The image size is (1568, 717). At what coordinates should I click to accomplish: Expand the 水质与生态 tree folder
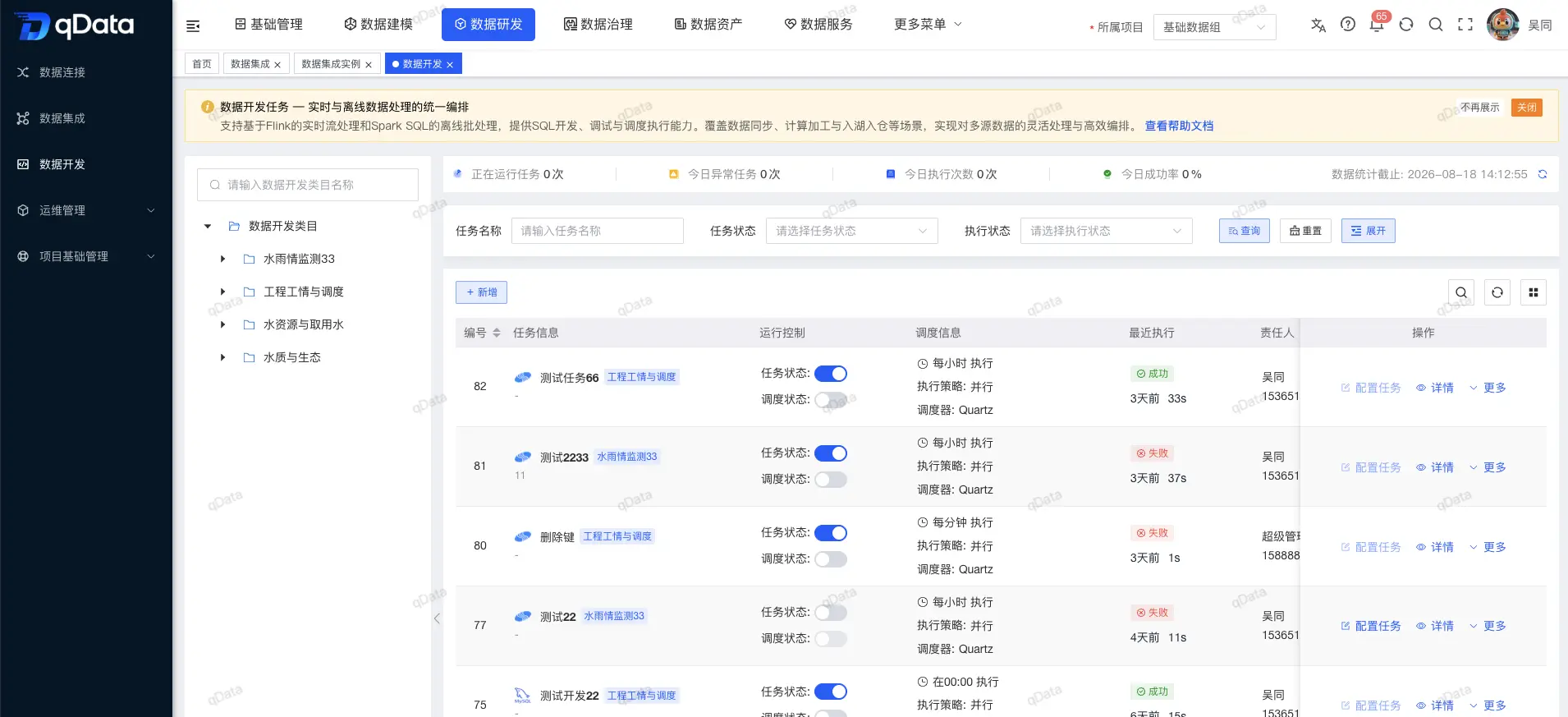222,357
